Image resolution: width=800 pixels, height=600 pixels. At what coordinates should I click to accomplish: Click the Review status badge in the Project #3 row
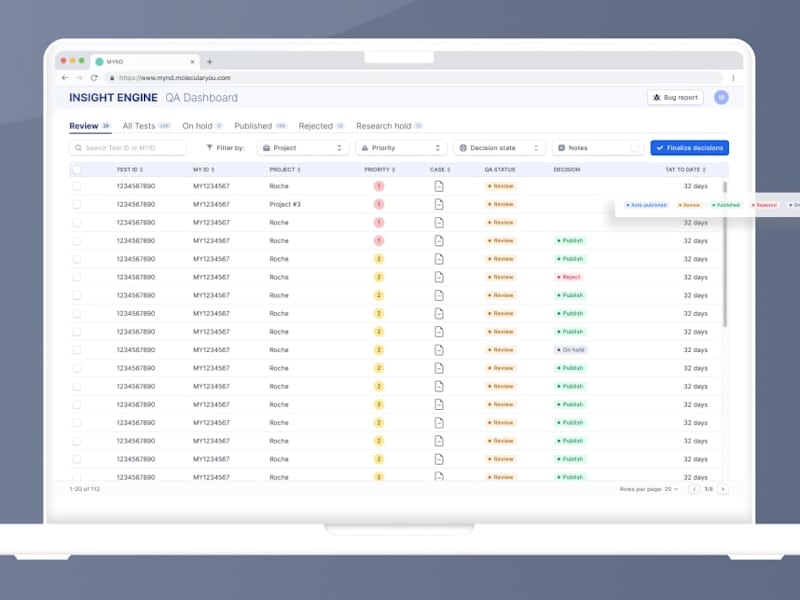pos(501,204)
